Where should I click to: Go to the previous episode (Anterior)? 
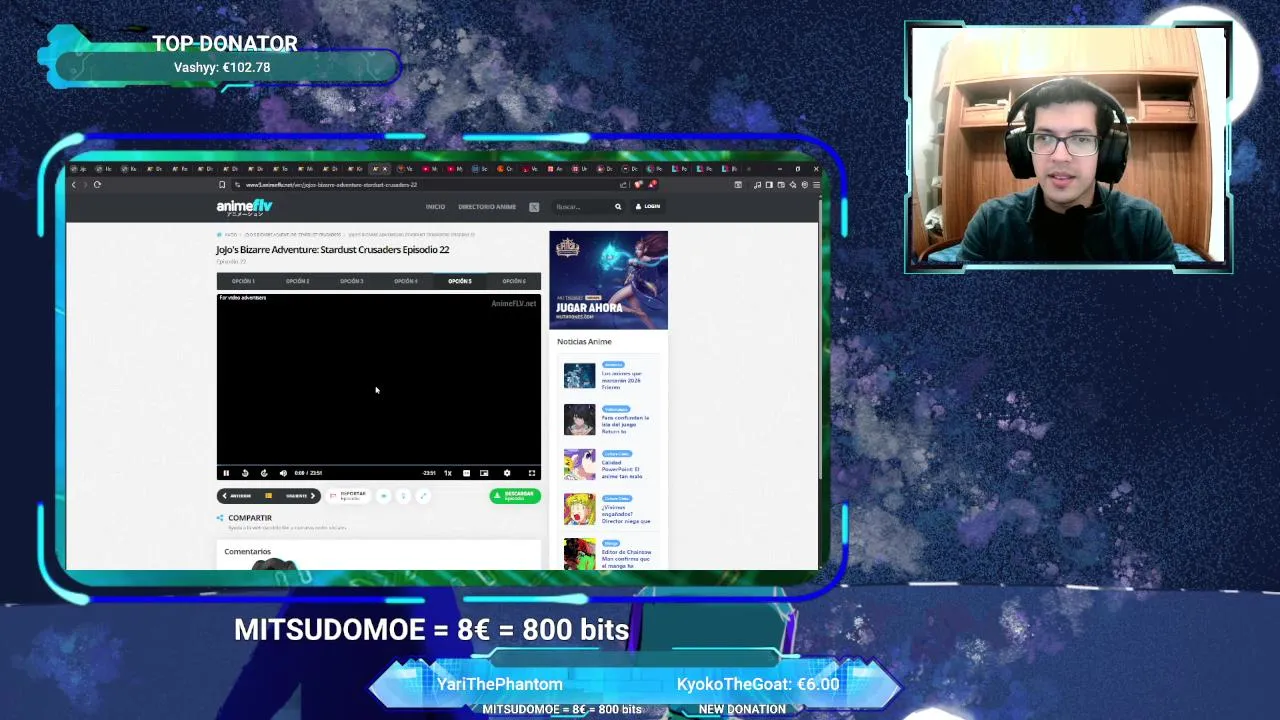coord(239,496)
